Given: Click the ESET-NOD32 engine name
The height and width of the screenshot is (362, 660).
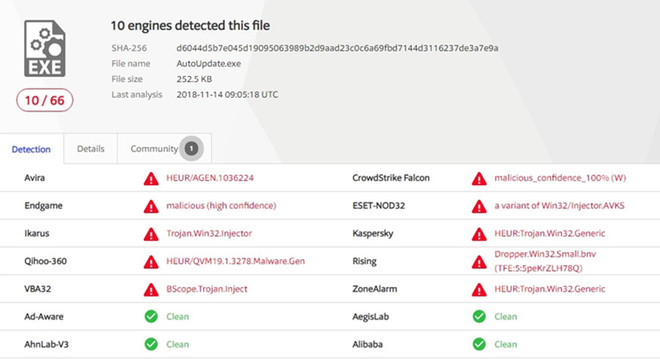Looking at the screenshot, I should click(x=378, y=206).
